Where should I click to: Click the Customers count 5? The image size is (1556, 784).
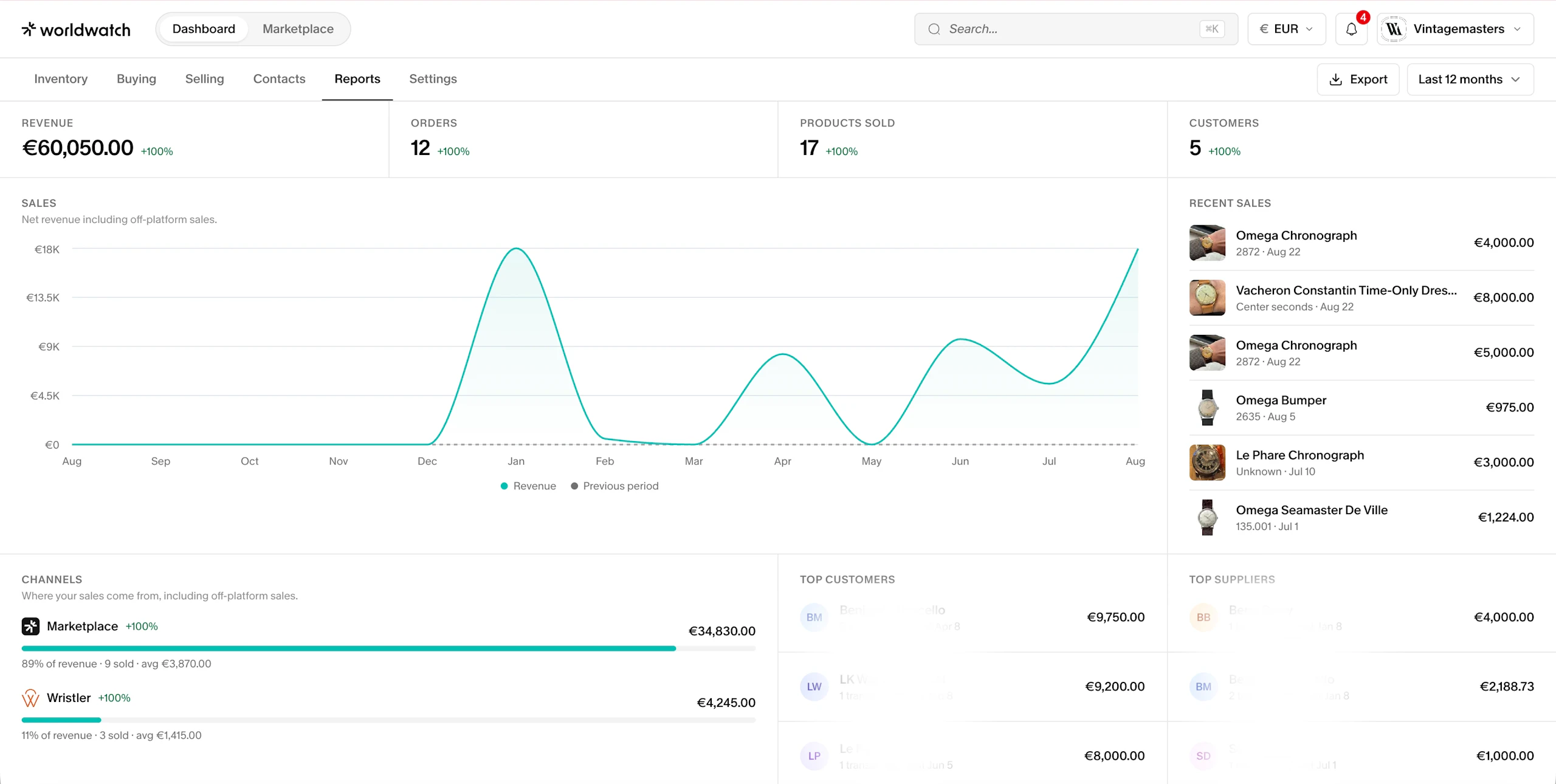pos(1195,148)
